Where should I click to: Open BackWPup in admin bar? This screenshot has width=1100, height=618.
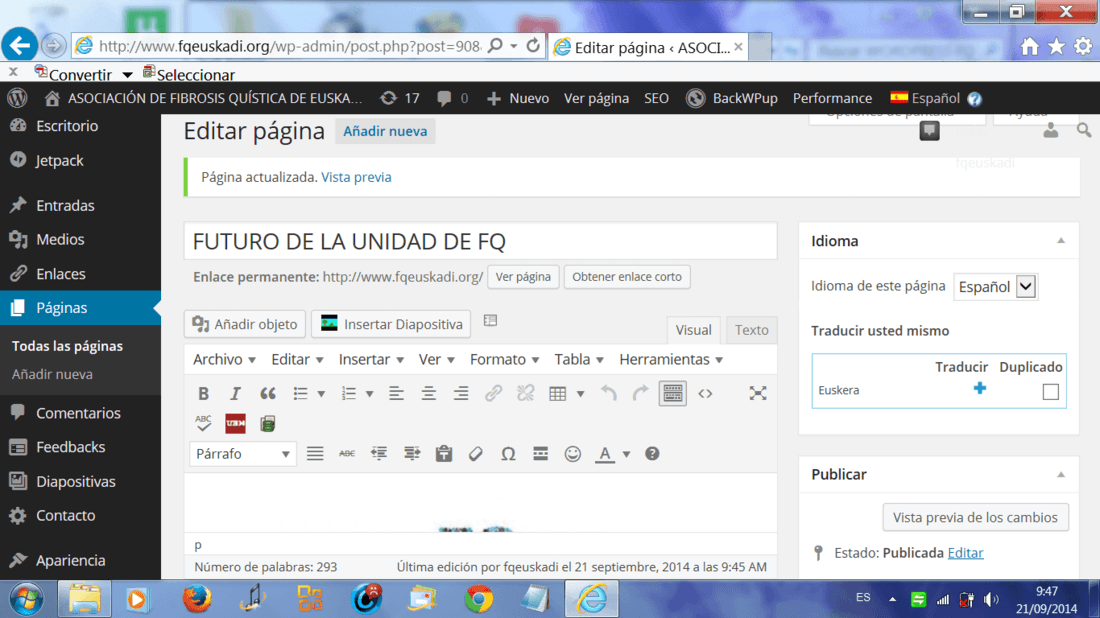click(732, 98)
